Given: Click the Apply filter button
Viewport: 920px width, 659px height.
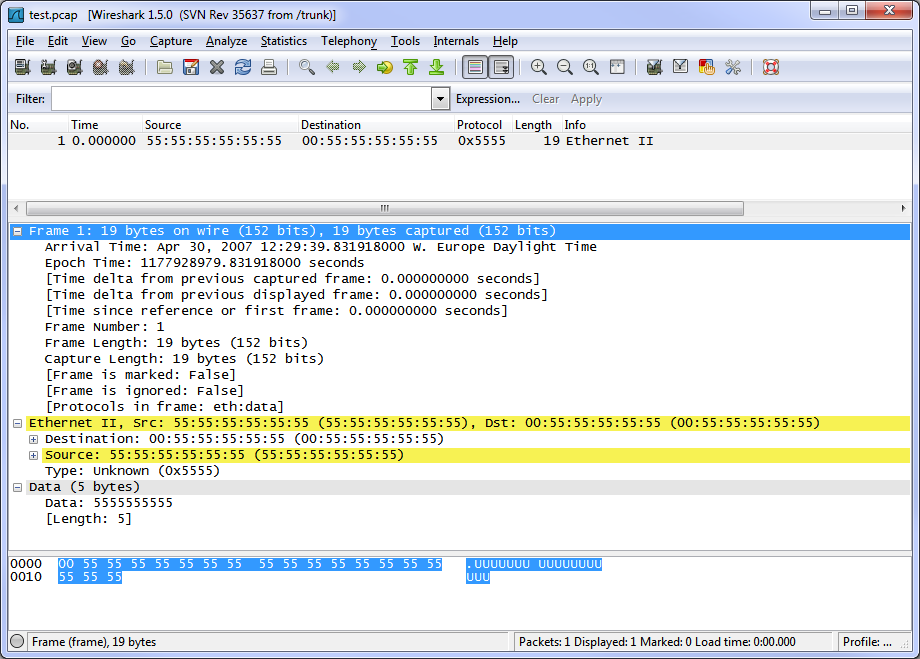Looking at the screenshot, I should click(x=586, y=99).
